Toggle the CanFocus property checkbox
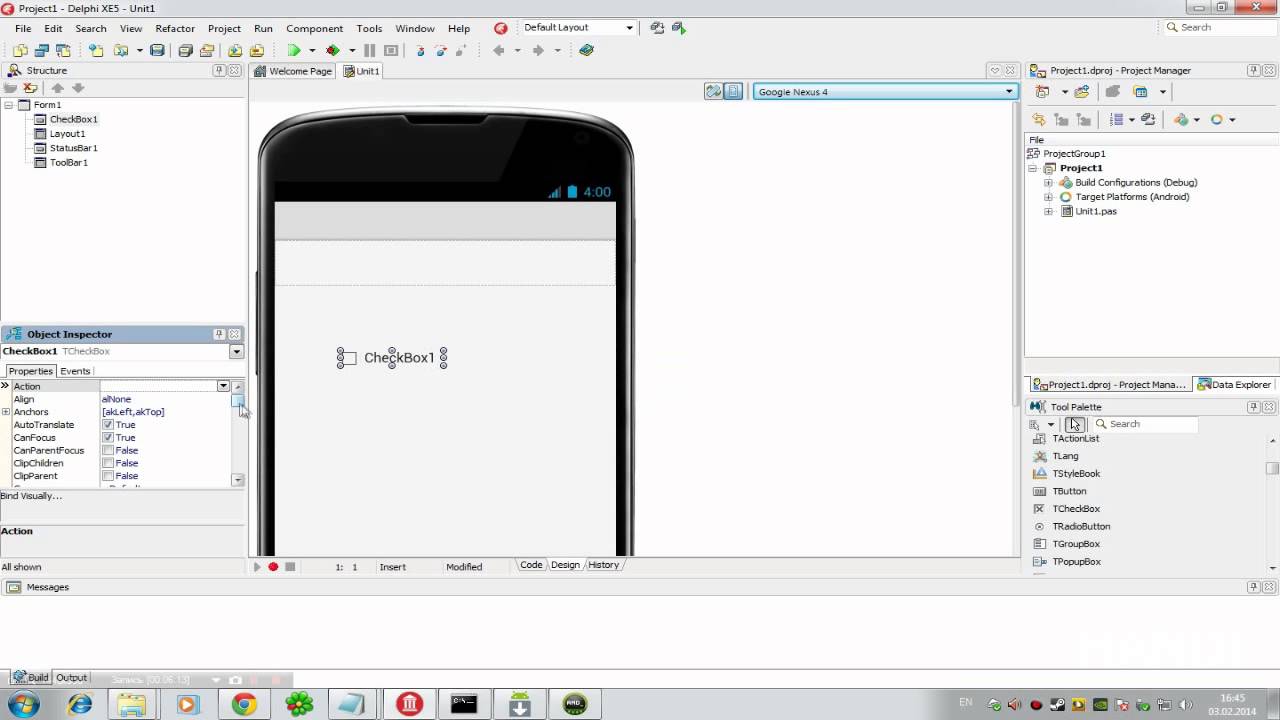 coord(108,438)
